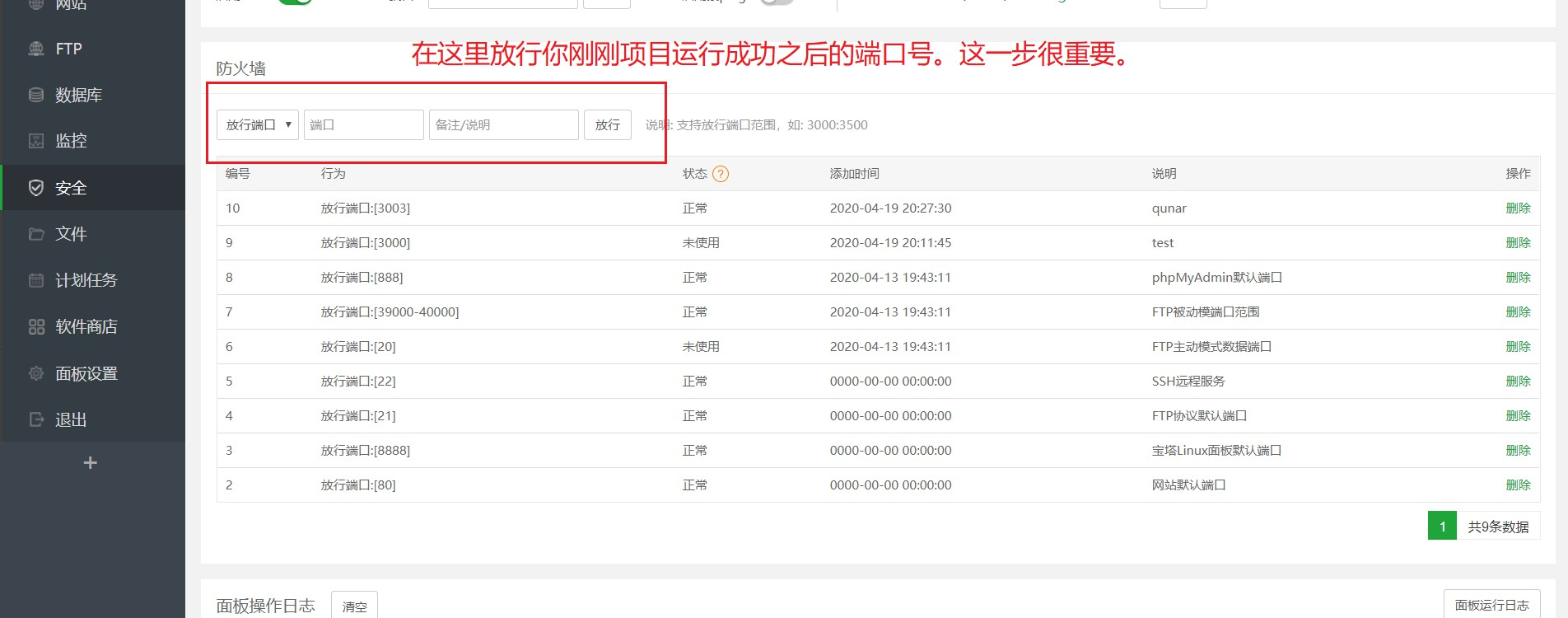Click the plus icon below the sidebar menu
This screenshot has width=1568, height=618.
(x=91, y=463)
